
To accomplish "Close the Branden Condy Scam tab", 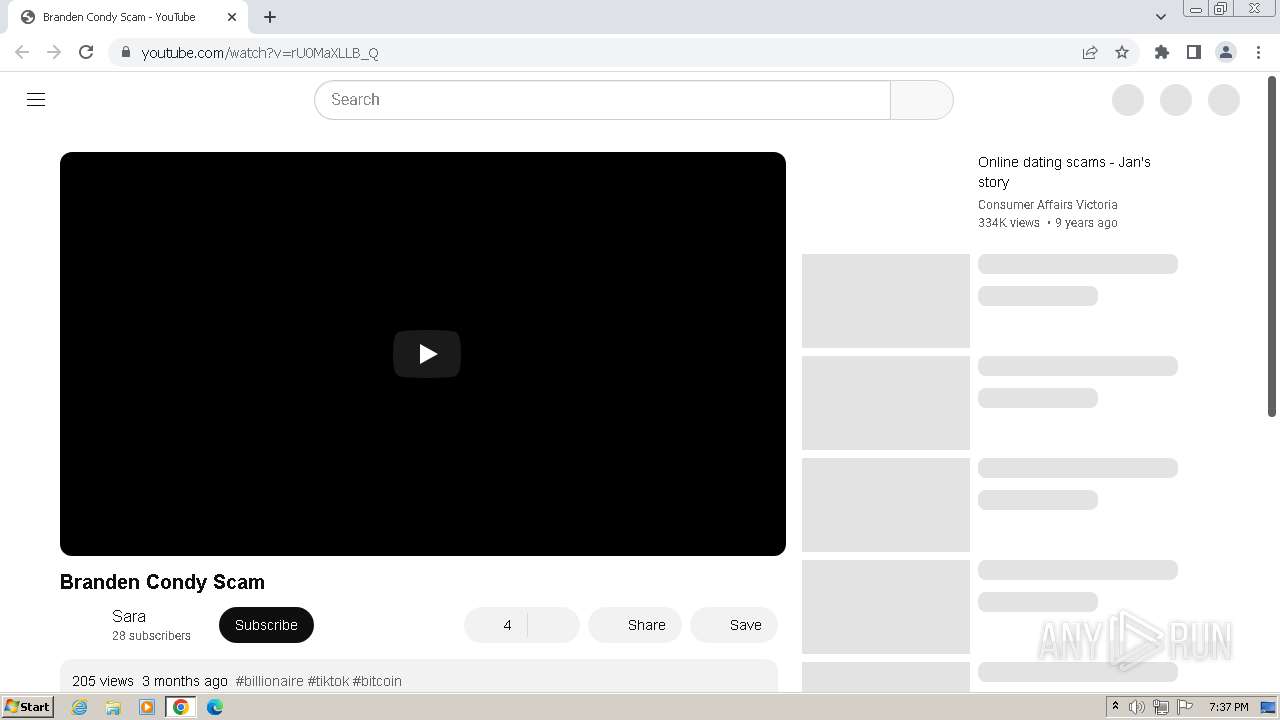I will (x=232, y=17).
